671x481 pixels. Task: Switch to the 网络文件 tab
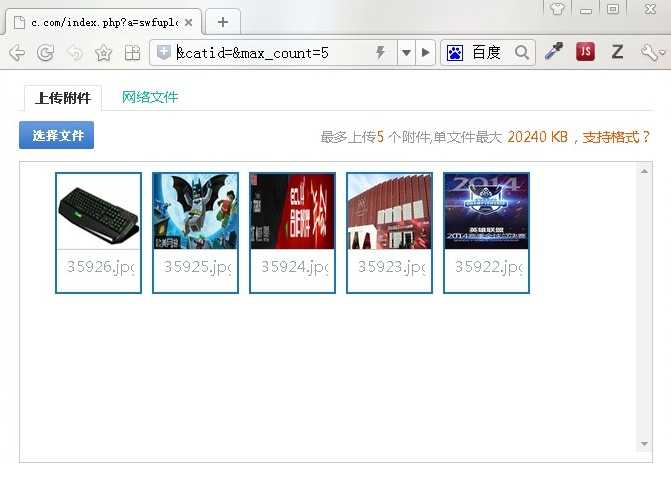tap(150, 97)
